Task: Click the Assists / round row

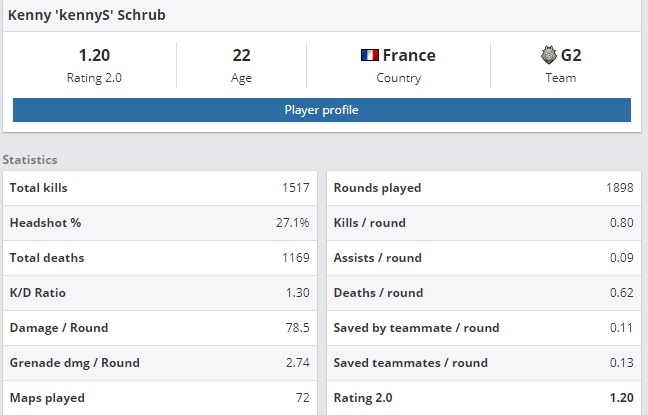Action: [484, 258]
